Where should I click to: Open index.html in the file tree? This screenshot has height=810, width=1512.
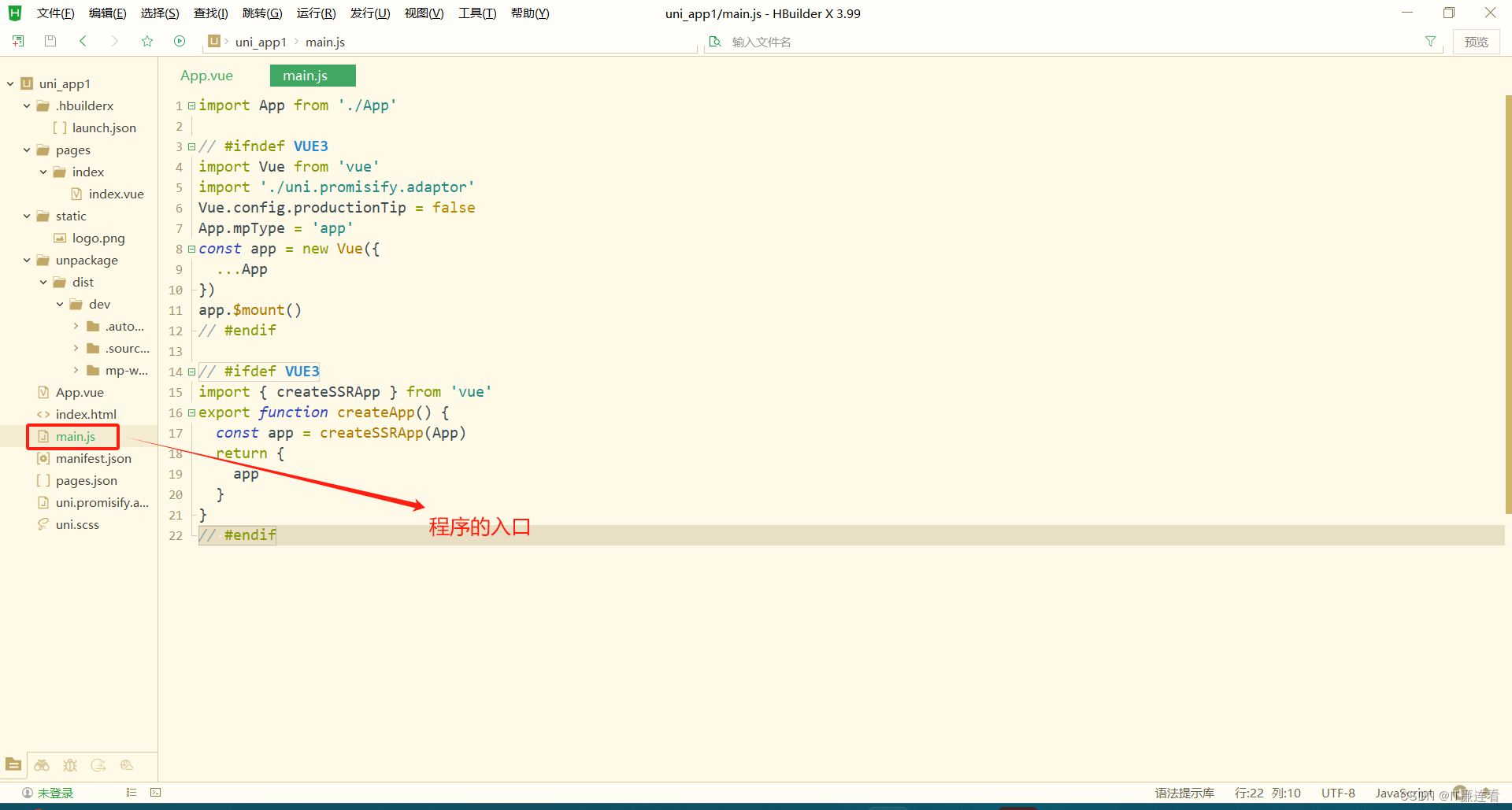point(86,414)
